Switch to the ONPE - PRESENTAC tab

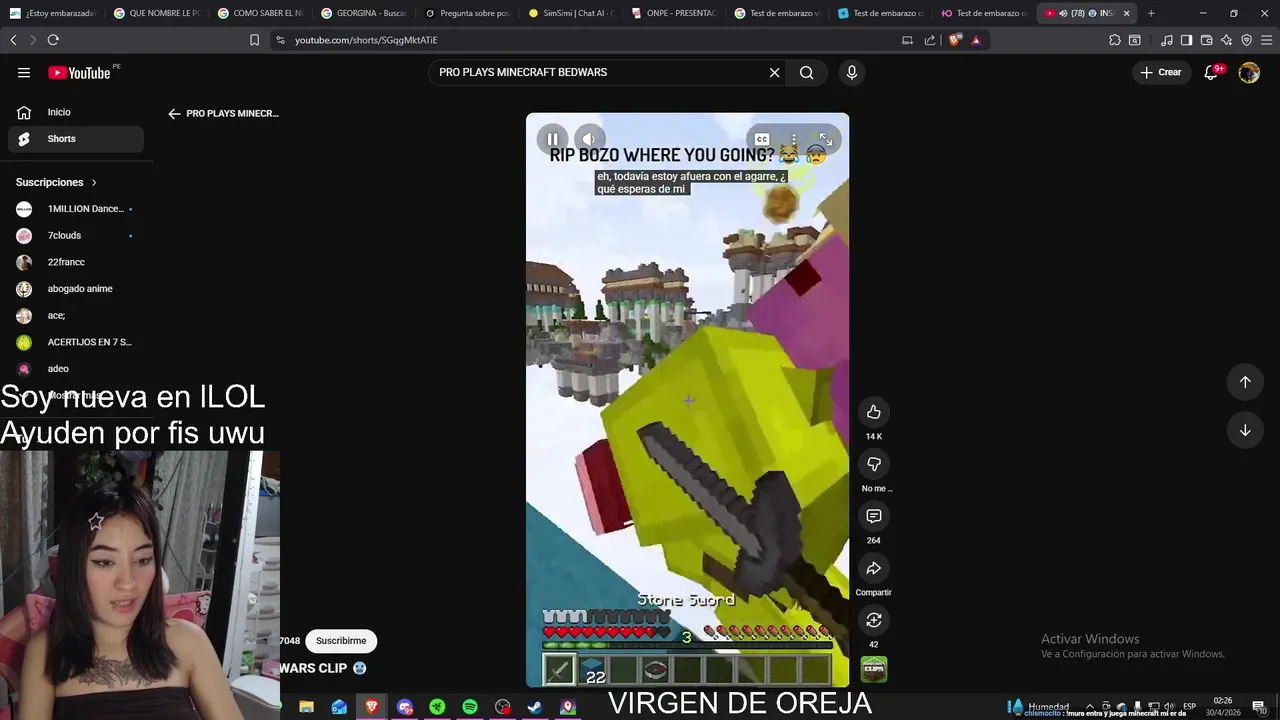point(674,13)
